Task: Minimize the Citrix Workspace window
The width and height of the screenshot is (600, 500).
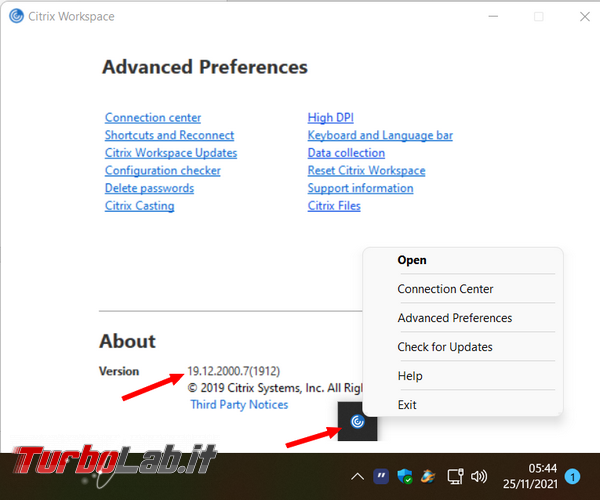Action: tap(493, 16)
